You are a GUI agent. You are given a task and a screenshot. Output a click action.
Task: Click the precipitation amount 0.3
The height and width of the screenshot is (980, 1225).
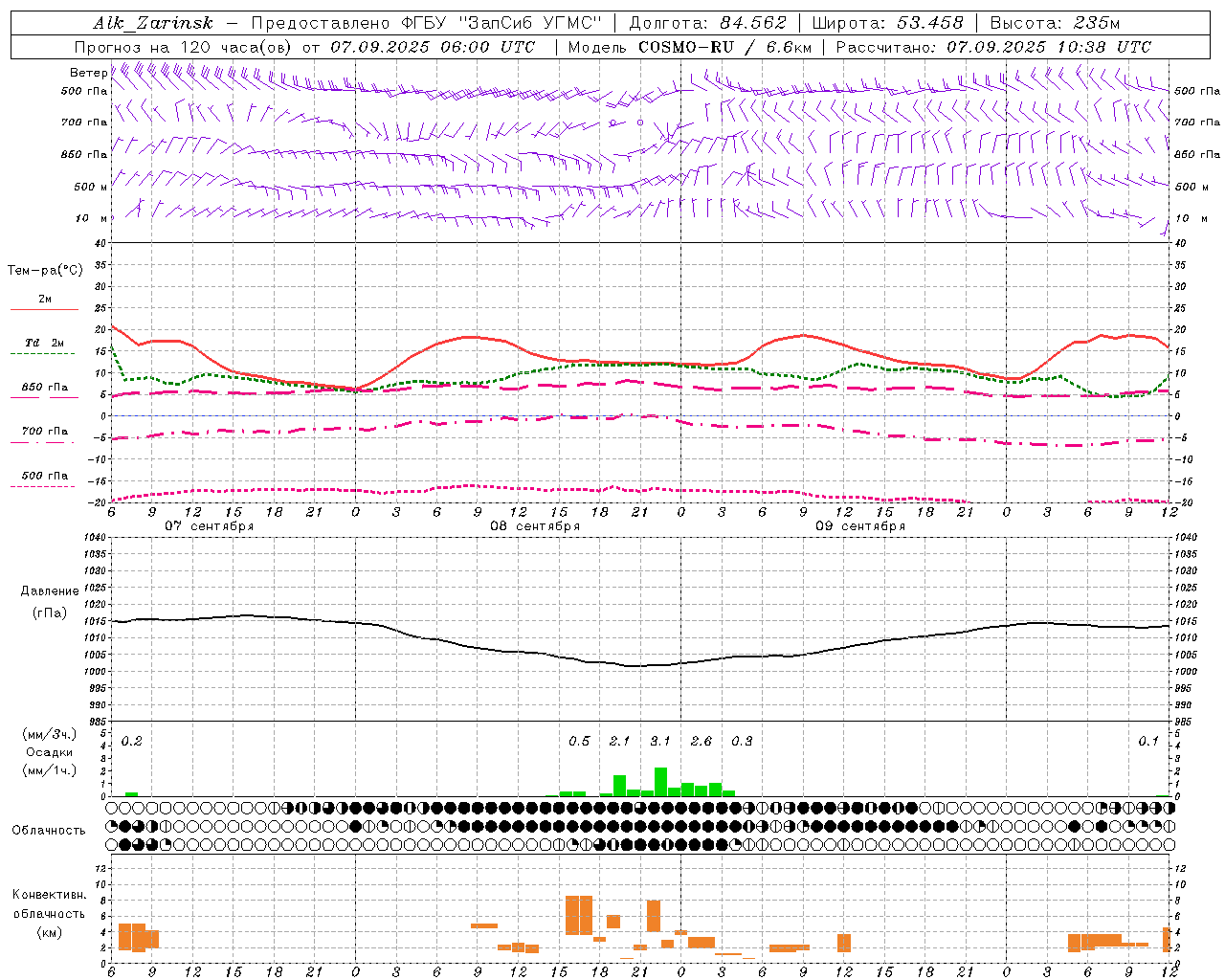click(x=742, y=742)
